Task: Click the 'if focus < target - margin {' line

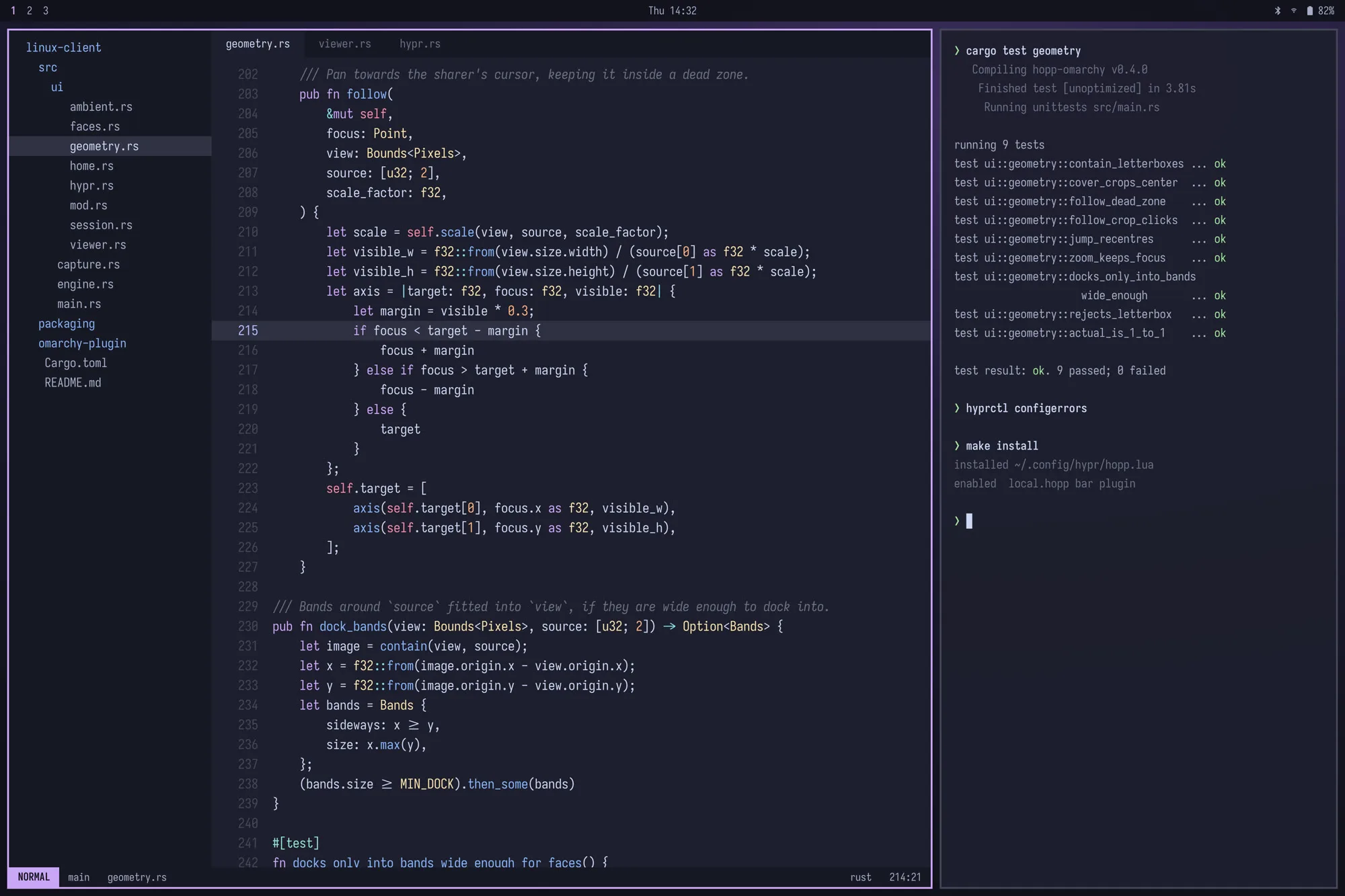Action: 447,331
